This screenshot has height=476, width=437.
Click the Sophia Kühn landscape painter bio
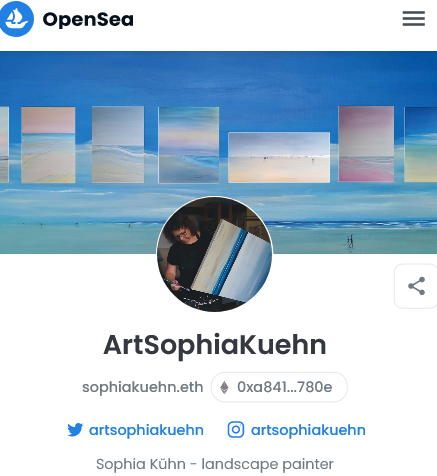tap(215, 464)
